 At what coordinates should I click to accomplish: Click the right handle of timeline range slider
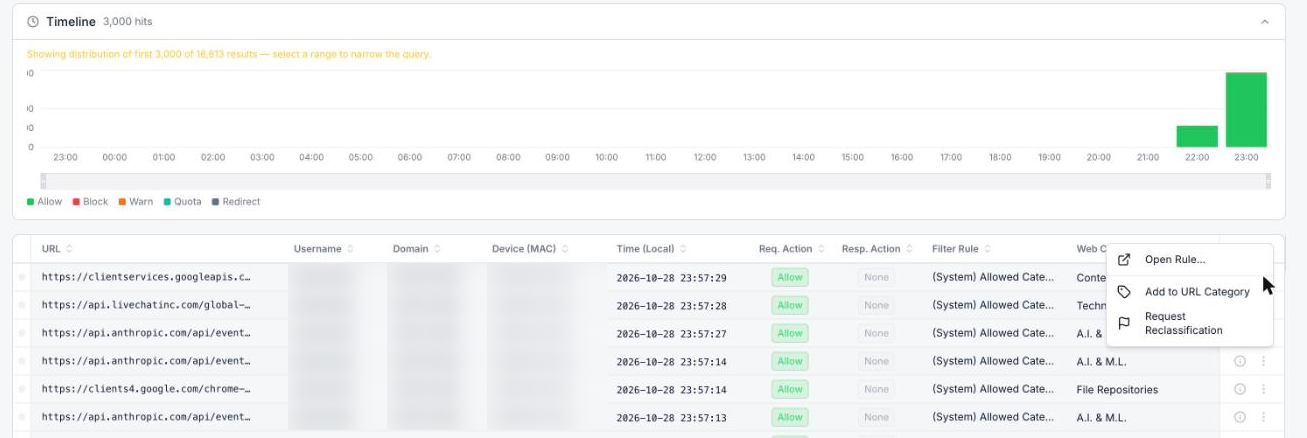point(1268,181)
